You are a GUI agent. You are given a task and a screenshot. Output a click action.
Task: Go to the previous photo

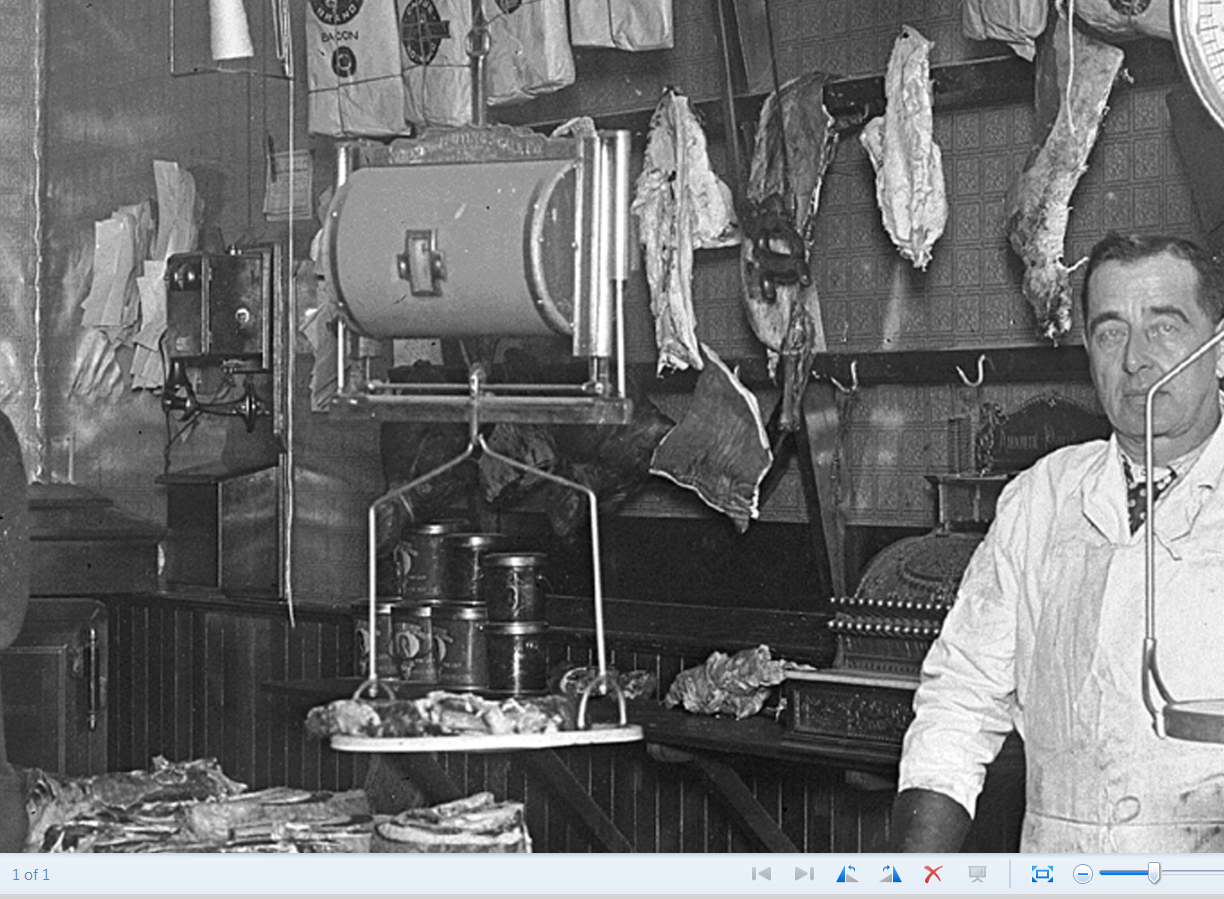click(761, 874)
